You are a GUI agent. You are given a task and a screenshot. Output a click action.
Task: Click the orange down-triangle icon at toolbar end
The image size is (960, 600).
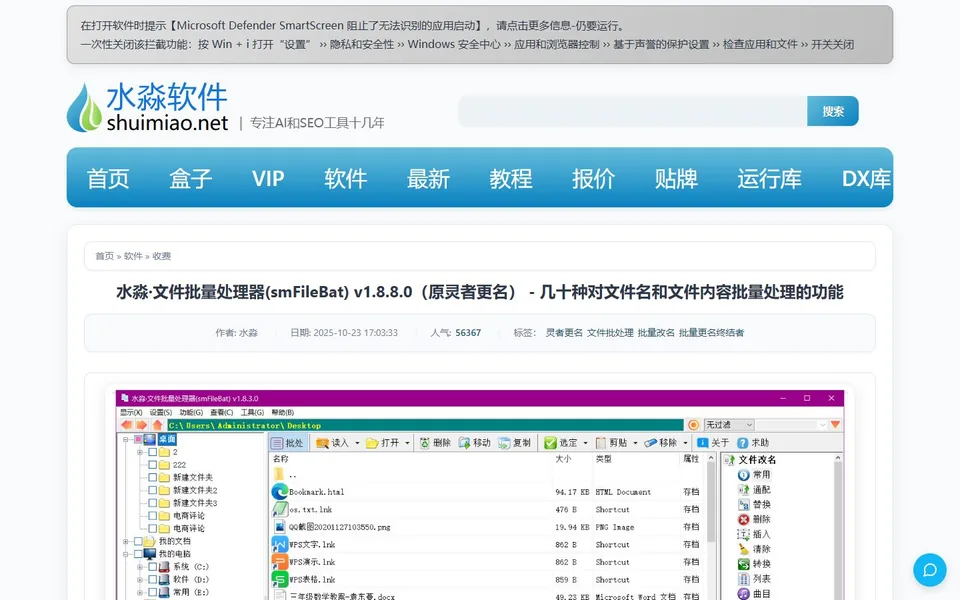point(835,424)
